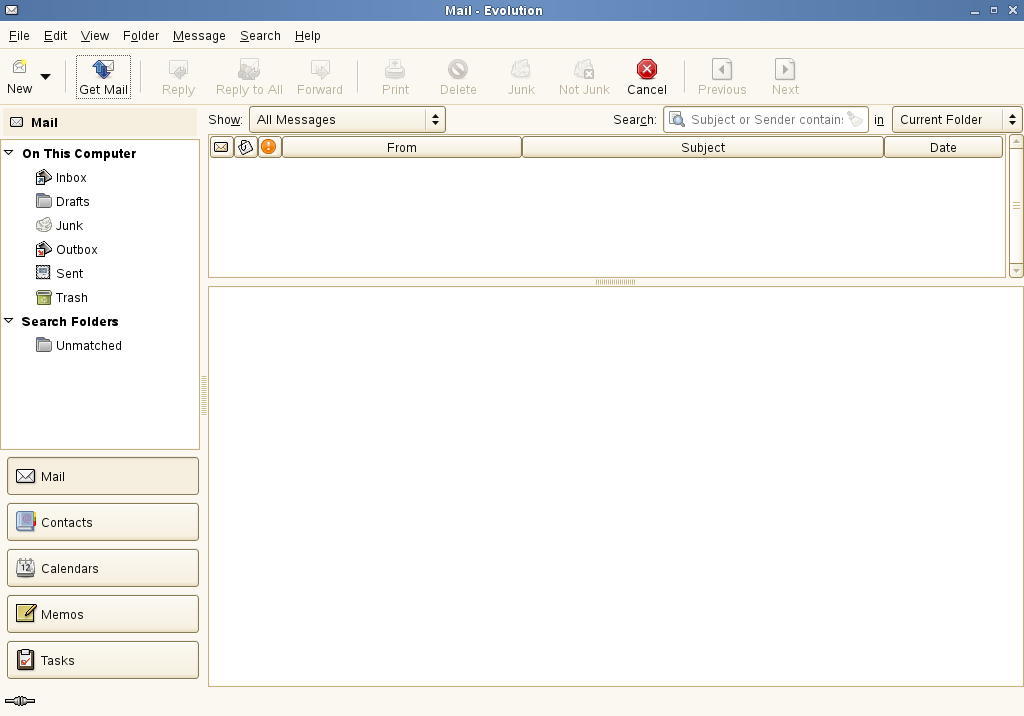Go to the Previous message
Screen dimensions: 1024x716
[722, 77]
